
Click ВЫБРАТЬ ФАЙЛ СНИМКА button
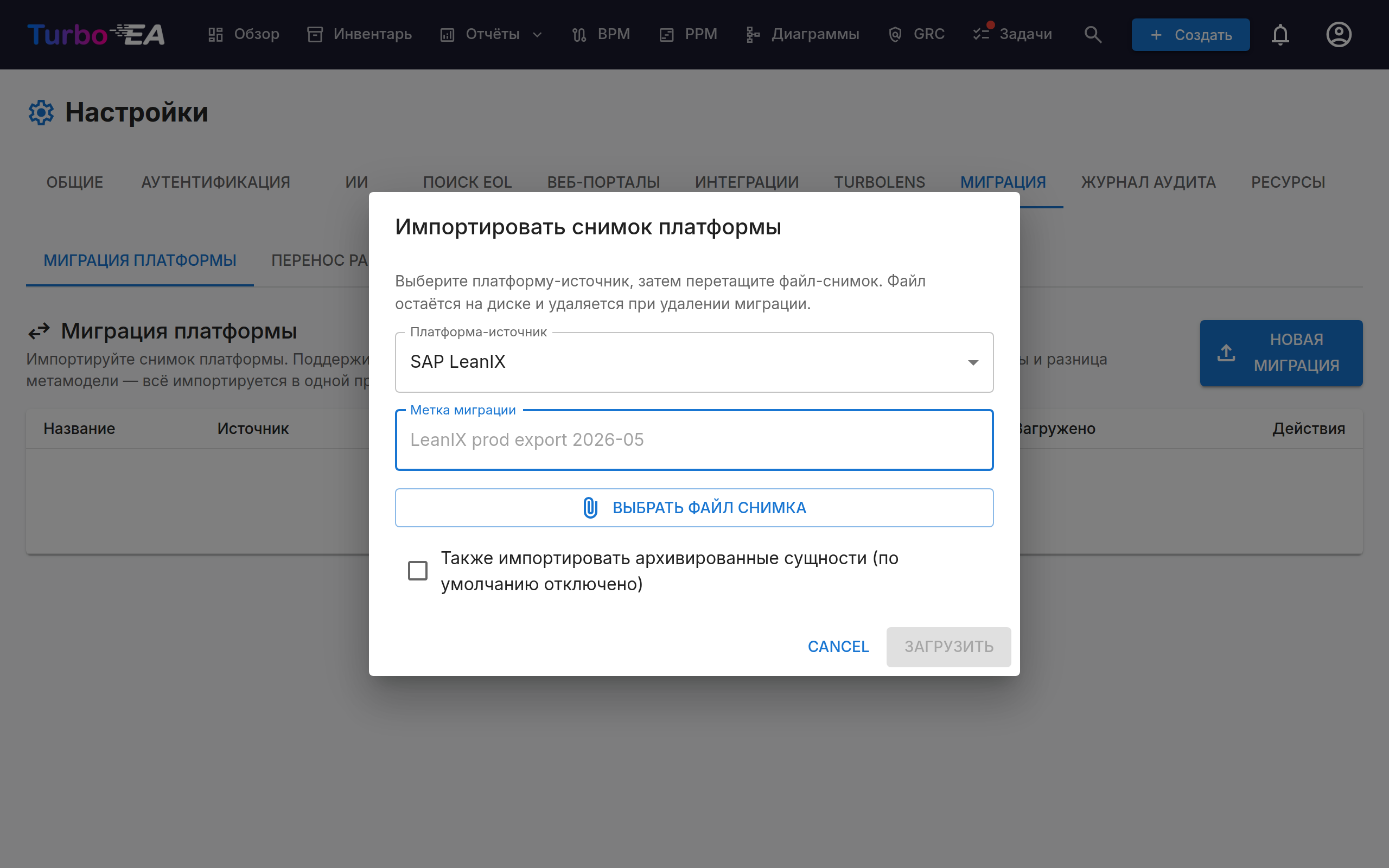(694, 508)
